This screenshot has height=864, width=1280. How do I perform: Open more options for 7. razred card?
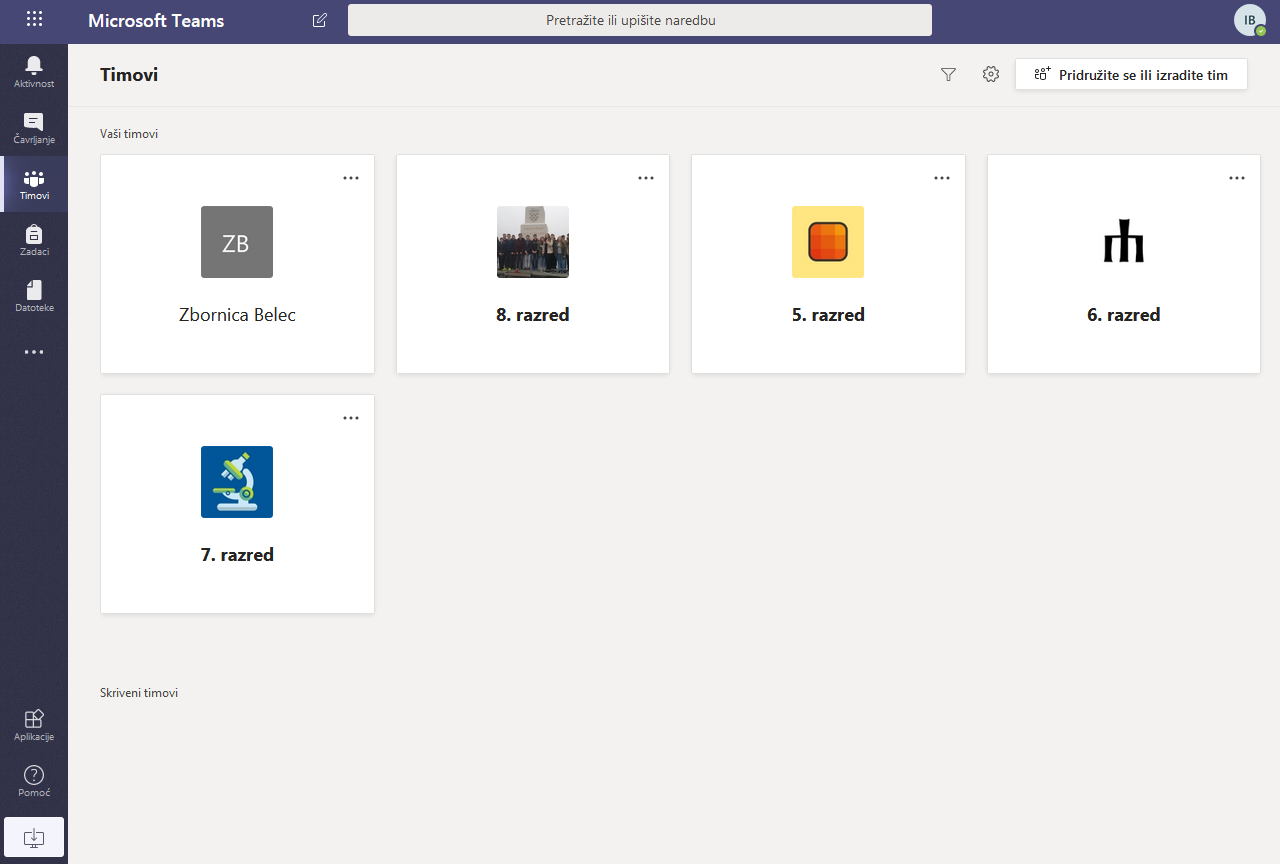click(x=351, y=418)
